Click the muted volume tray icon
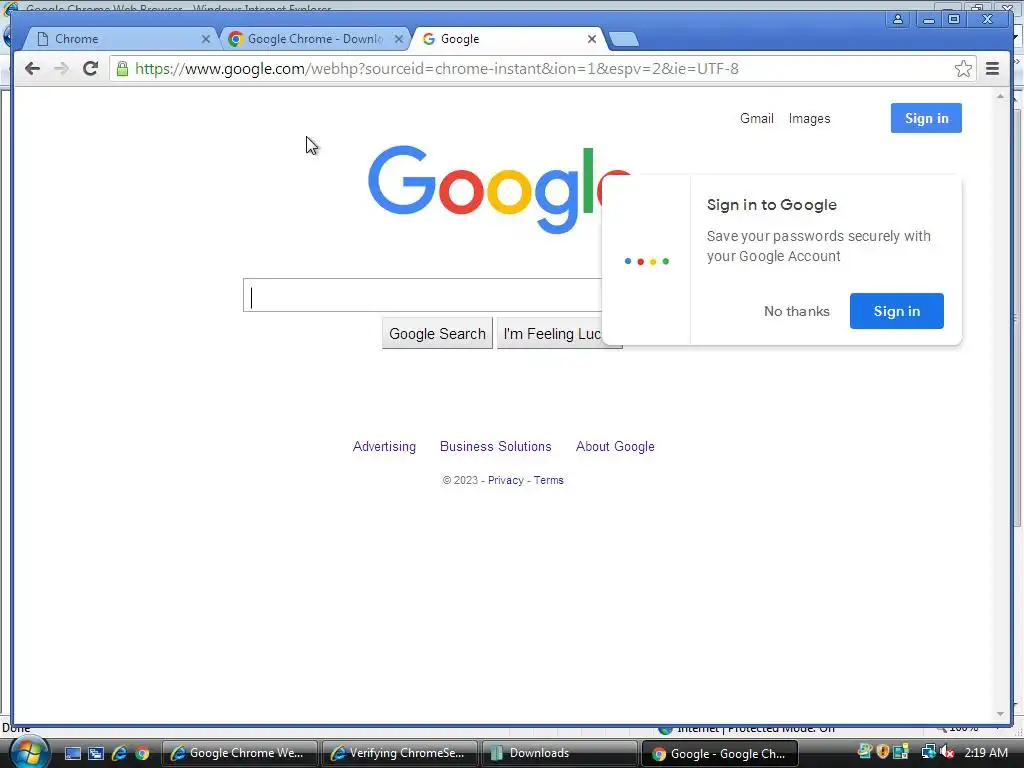Screen dimensions: 1024x768 tap(947, 752)
